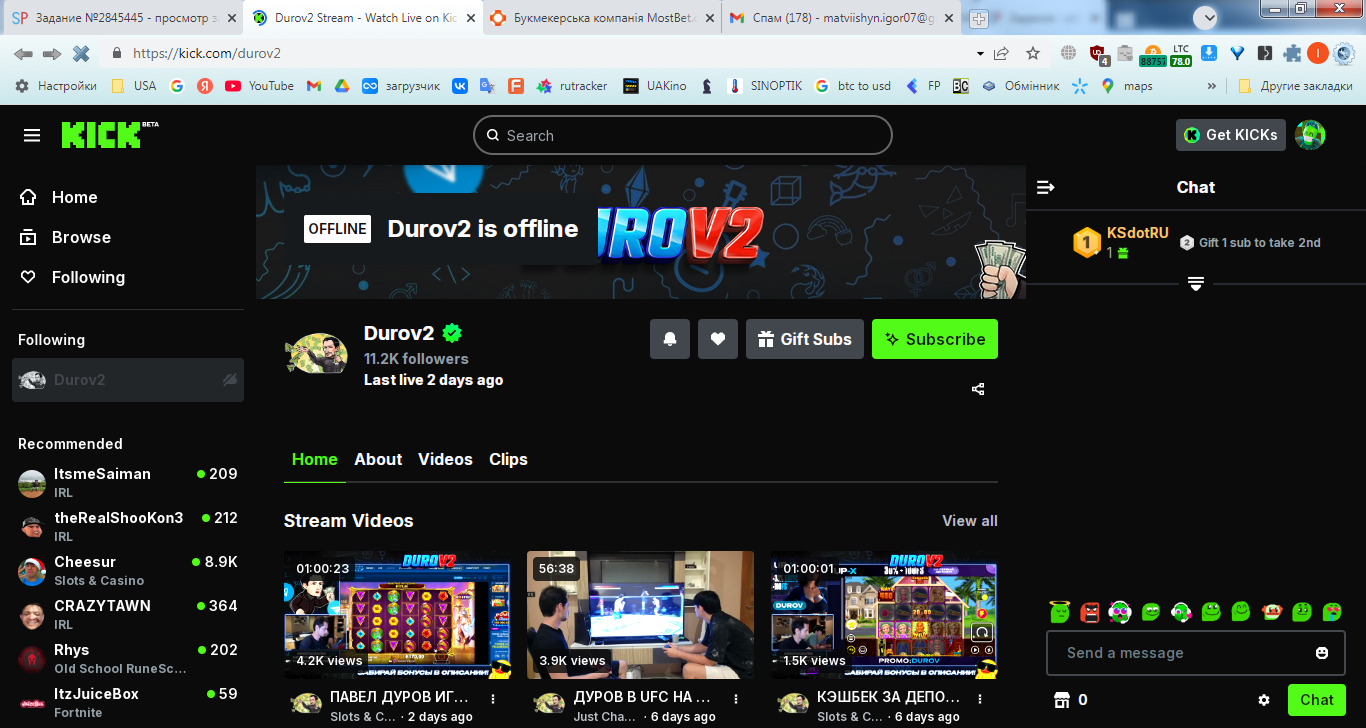
Task: Open the chat leaderboard expand chevron
Action: (x=1195, y=284)
